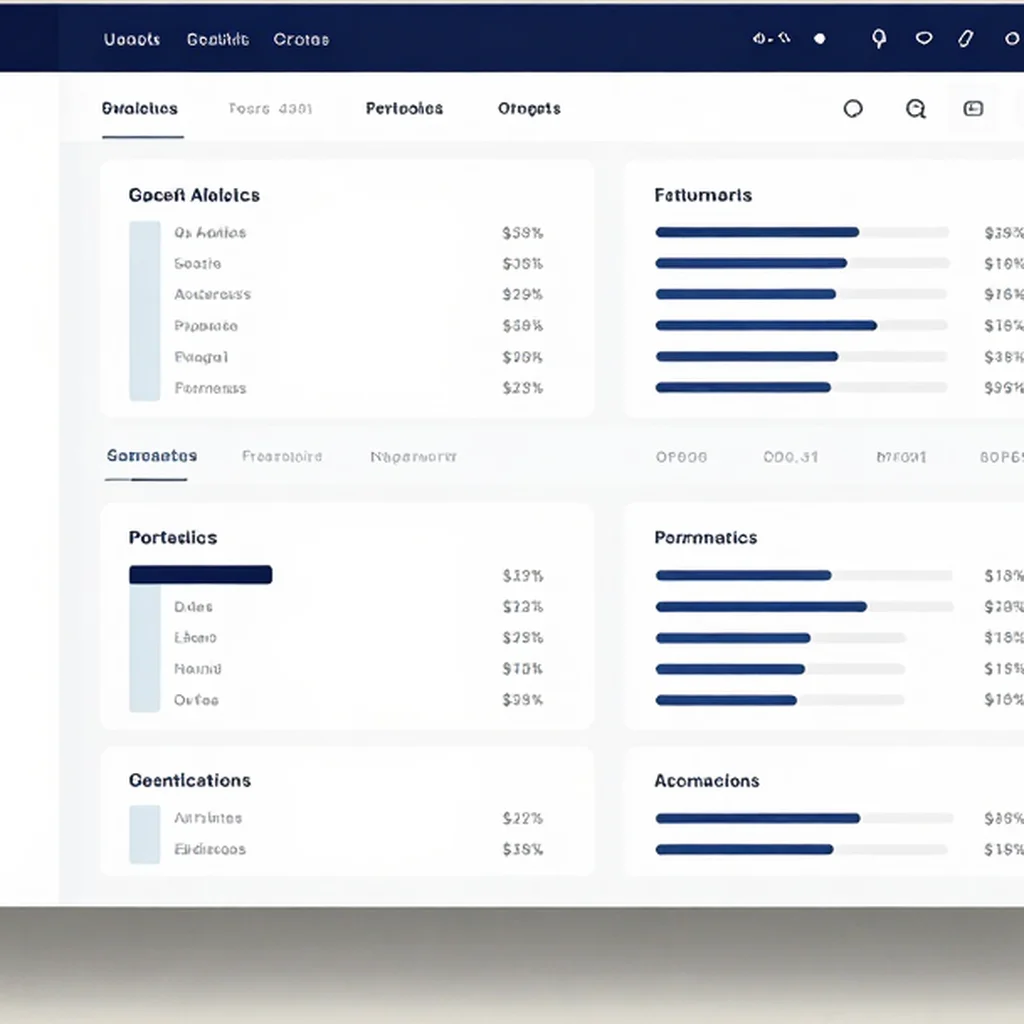This screenshot has height=1024, width=1024.
Task: Click the "Acomacions" card heading
Action: [707, 781]
